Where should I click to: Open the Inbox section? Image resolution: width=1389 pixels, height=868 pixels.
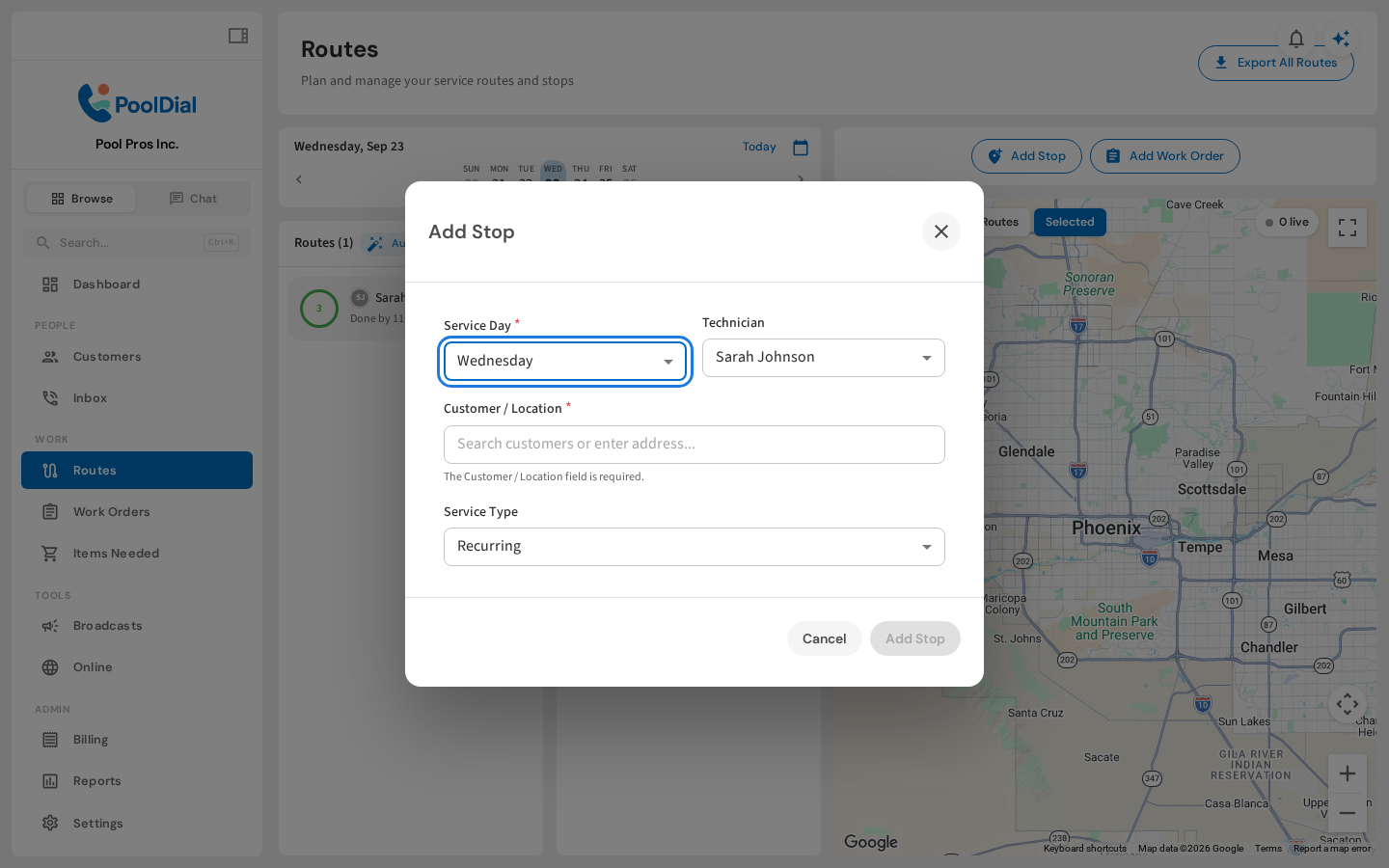[137, 398]
